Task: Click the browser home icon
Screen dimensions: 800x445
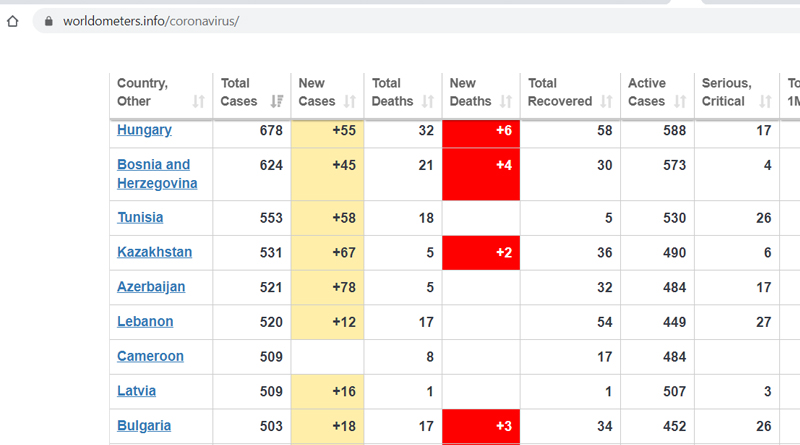Action: pos(13,21)
